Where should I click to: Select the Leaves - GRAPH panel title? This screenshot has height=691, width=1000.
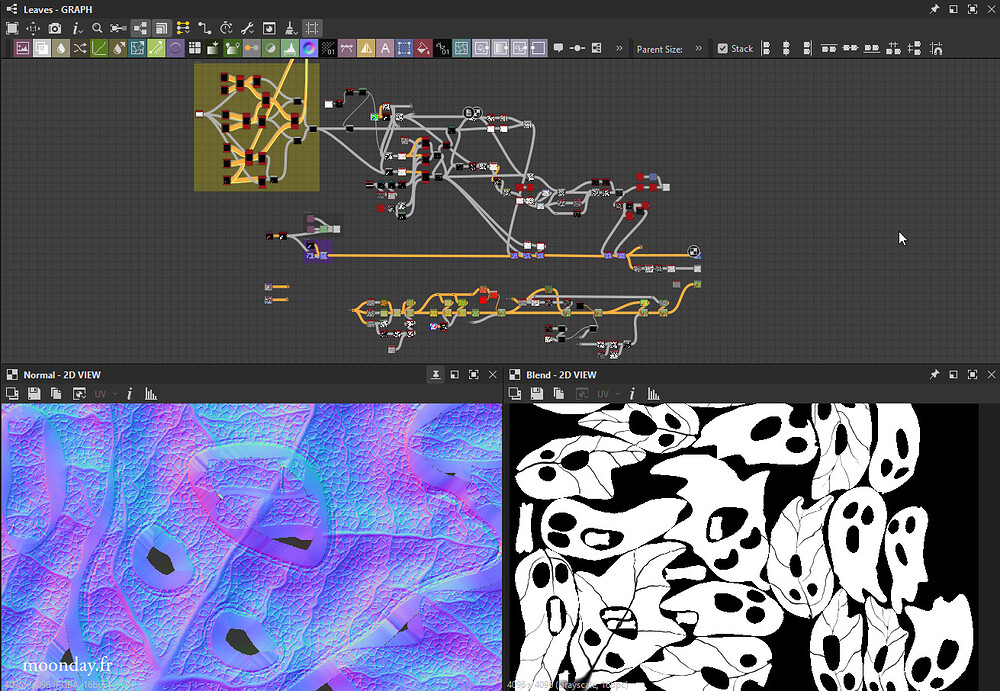58,10
